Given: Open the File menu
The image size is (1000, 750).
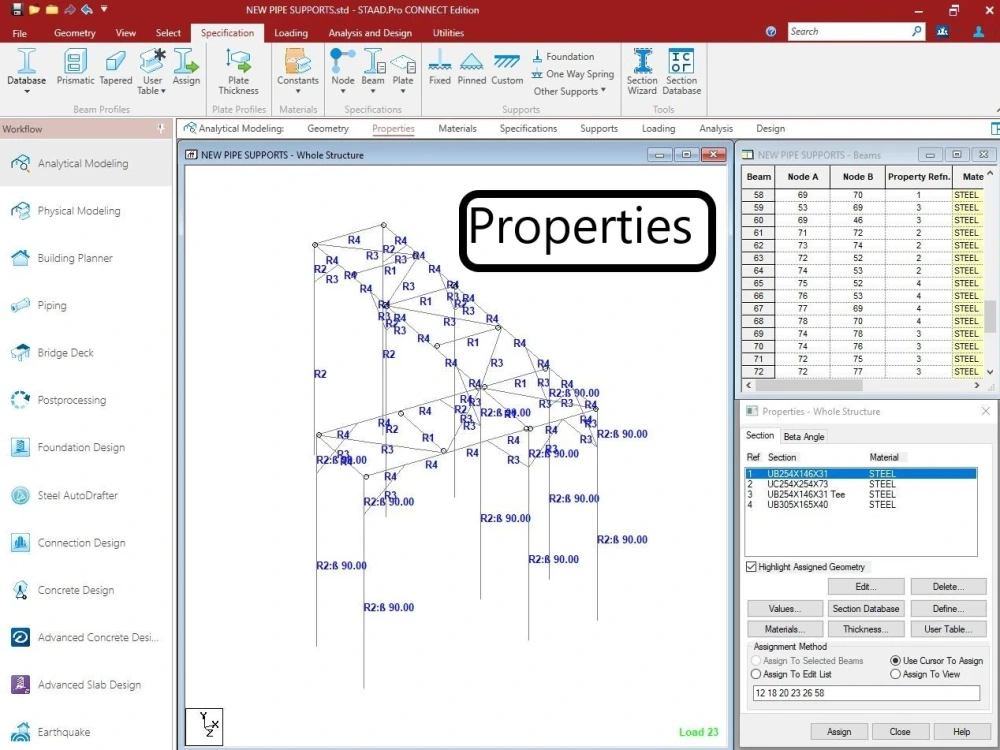Looking at the screenshot, I should (x=20, y=33).
